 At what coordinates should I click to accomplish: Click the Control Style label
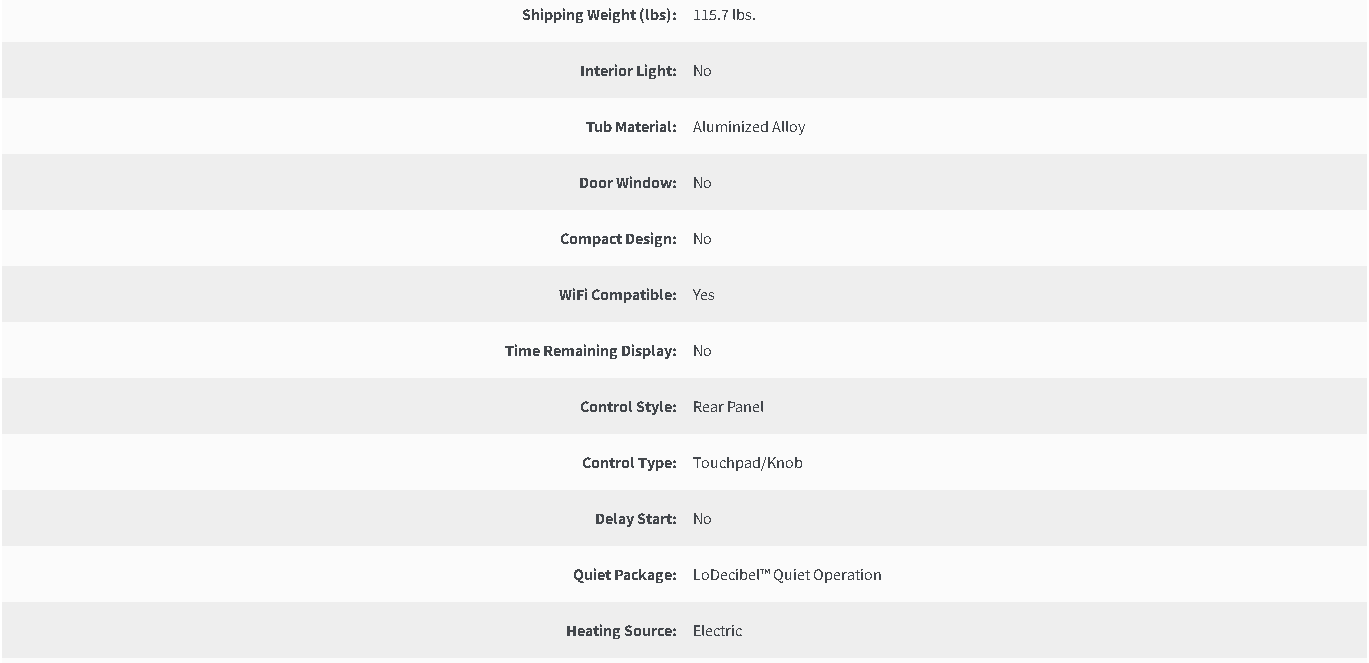tap(628, 407)
